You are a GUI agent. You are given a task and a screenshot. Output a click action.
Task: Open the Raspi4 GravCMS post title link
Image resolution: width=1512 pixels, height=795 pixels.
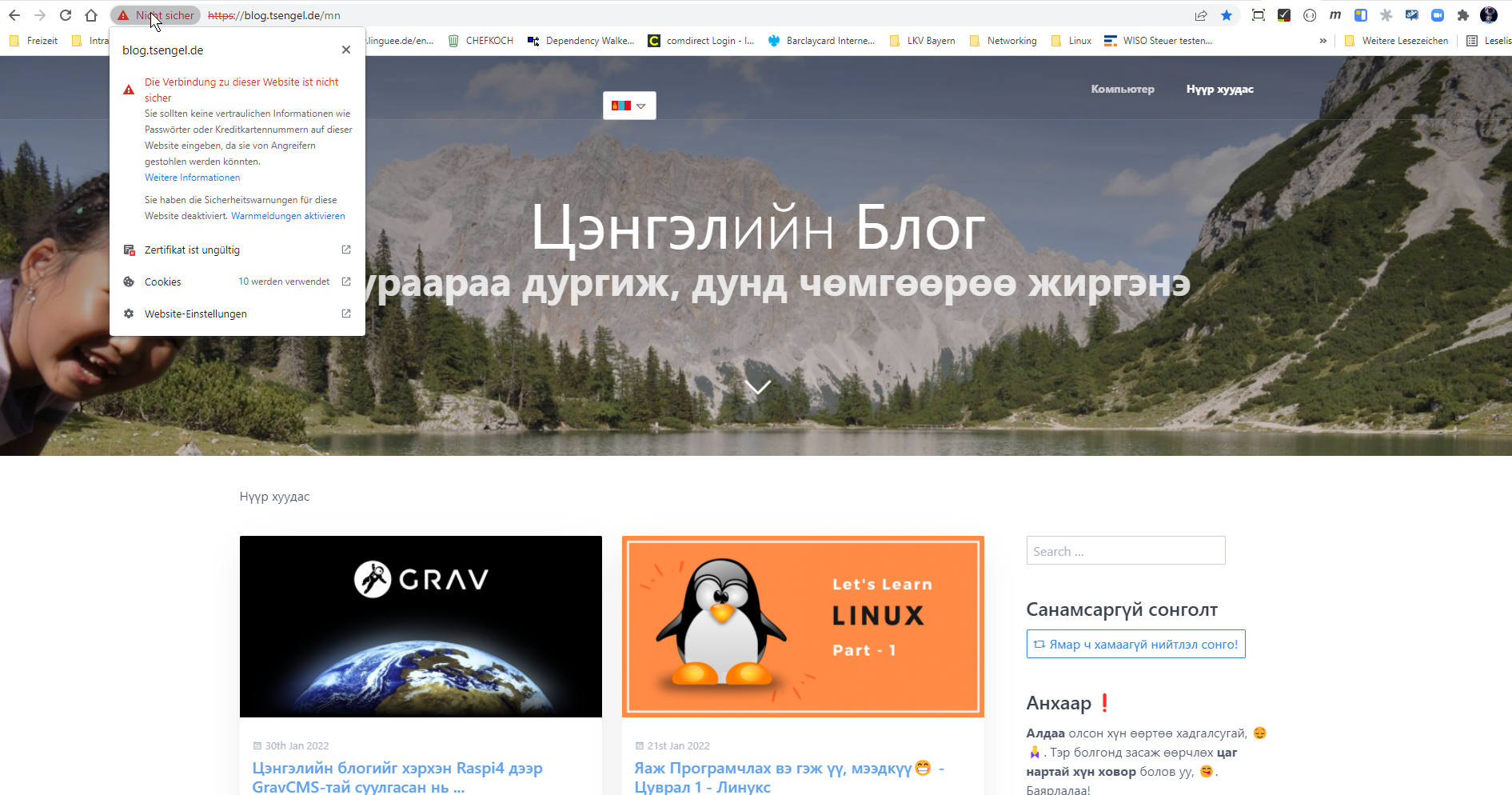[397, 777]
